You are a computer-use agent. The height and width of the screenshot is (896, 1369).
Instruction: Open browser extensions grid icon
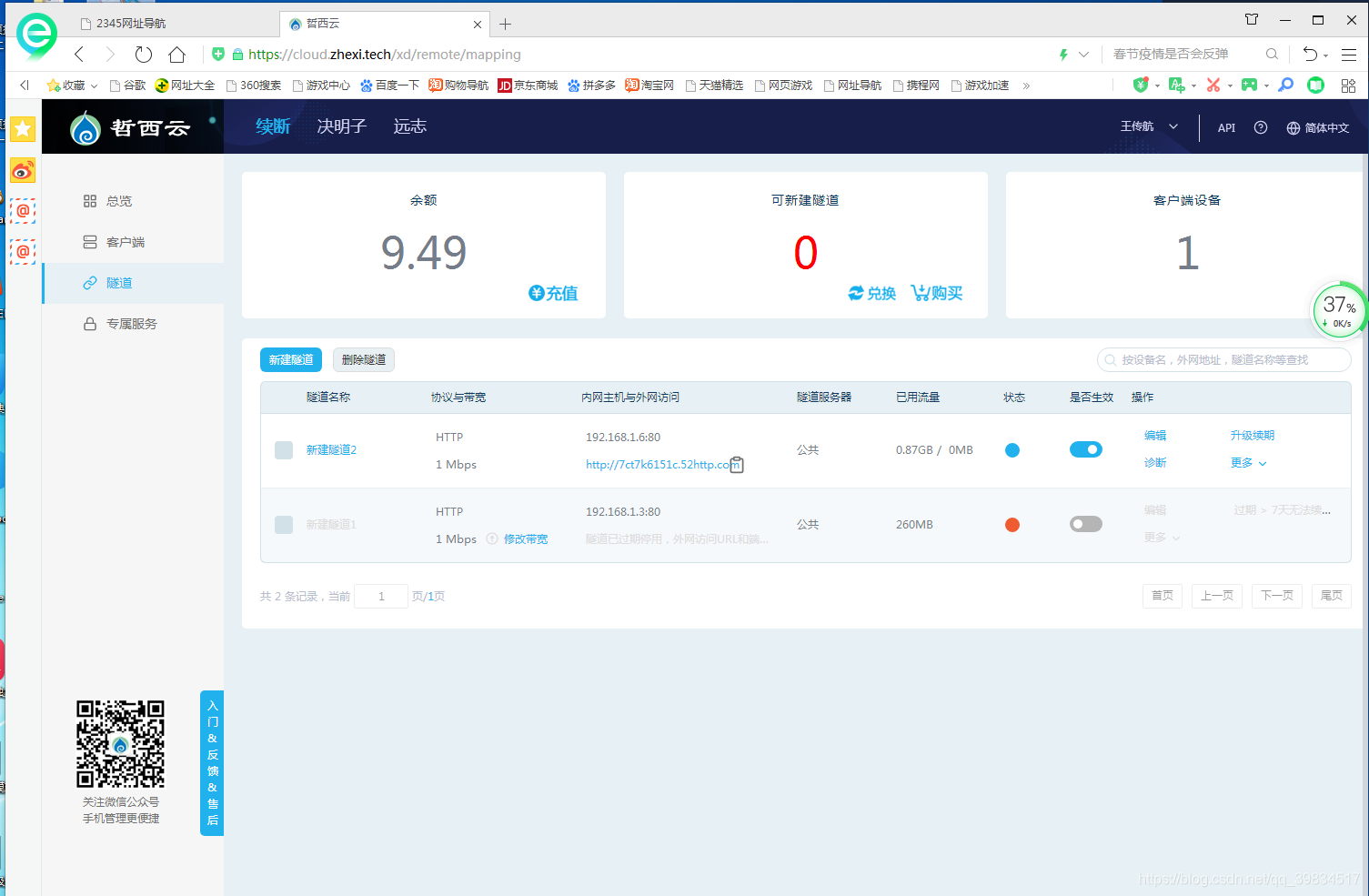point(1348,86)
